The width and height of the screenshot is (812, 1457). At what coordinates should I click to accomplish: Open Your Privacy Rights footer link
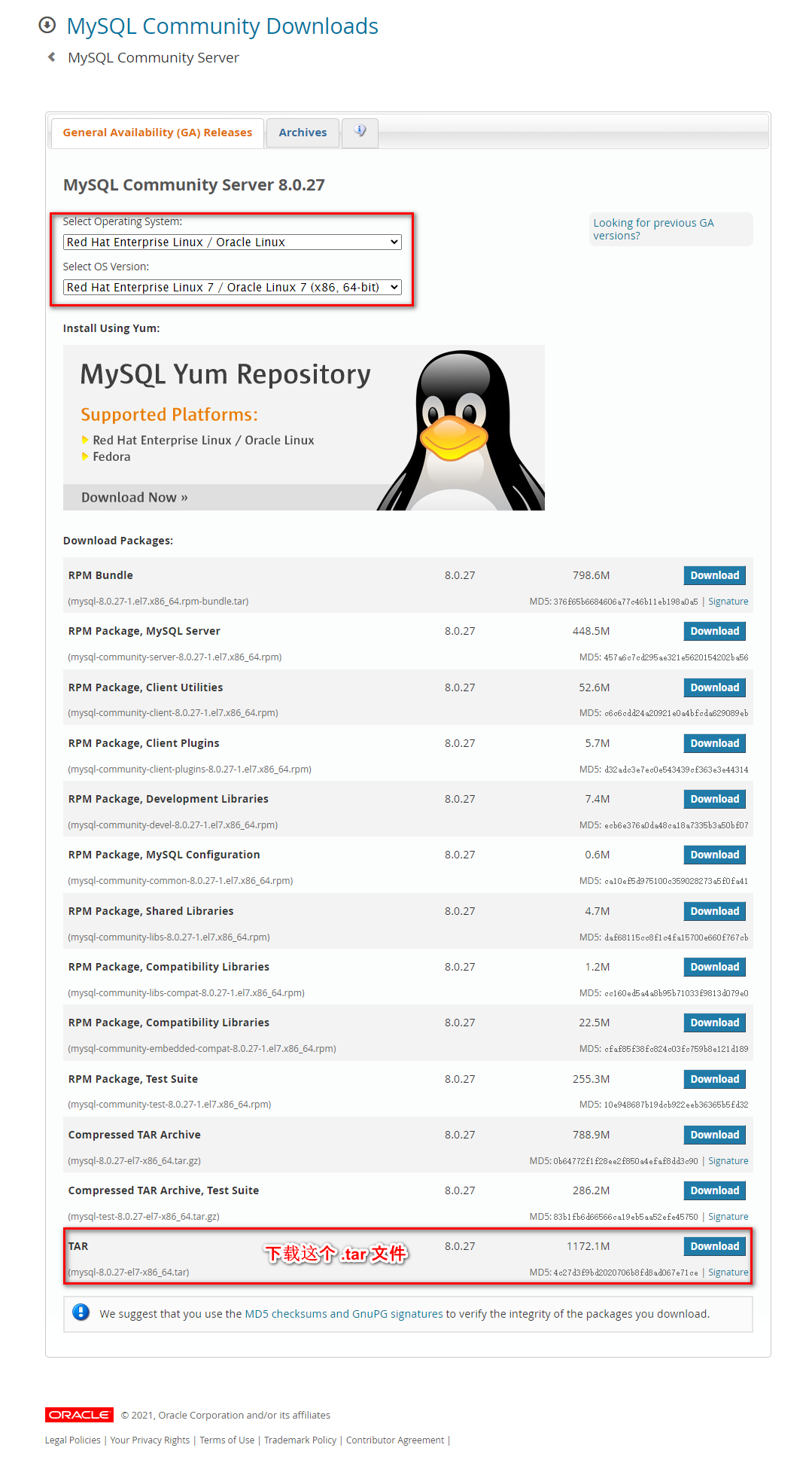tap(150, 1440)
